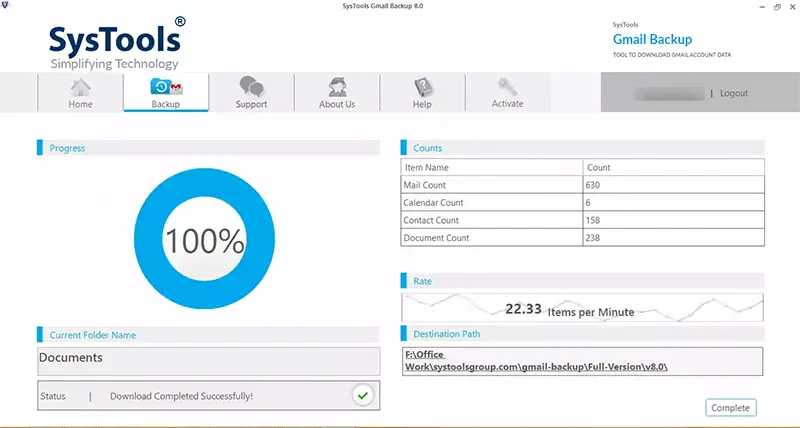Click the Complete button
This screenshot has width=800, height=428.
731,408
